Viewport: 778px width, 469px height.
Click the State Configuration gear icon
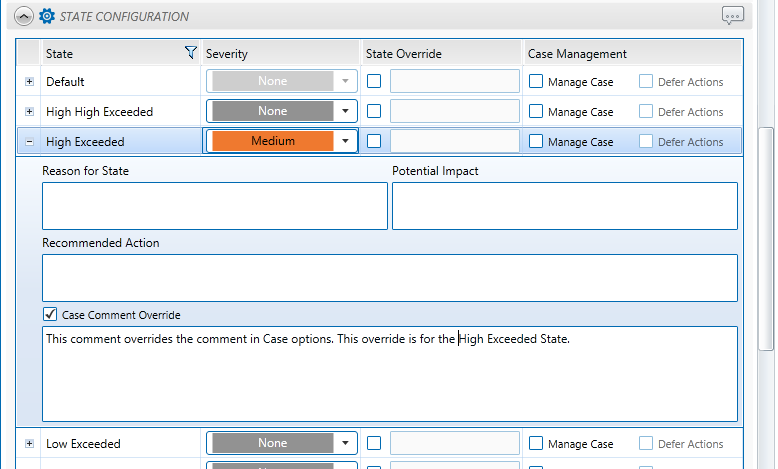pos(47,16)
